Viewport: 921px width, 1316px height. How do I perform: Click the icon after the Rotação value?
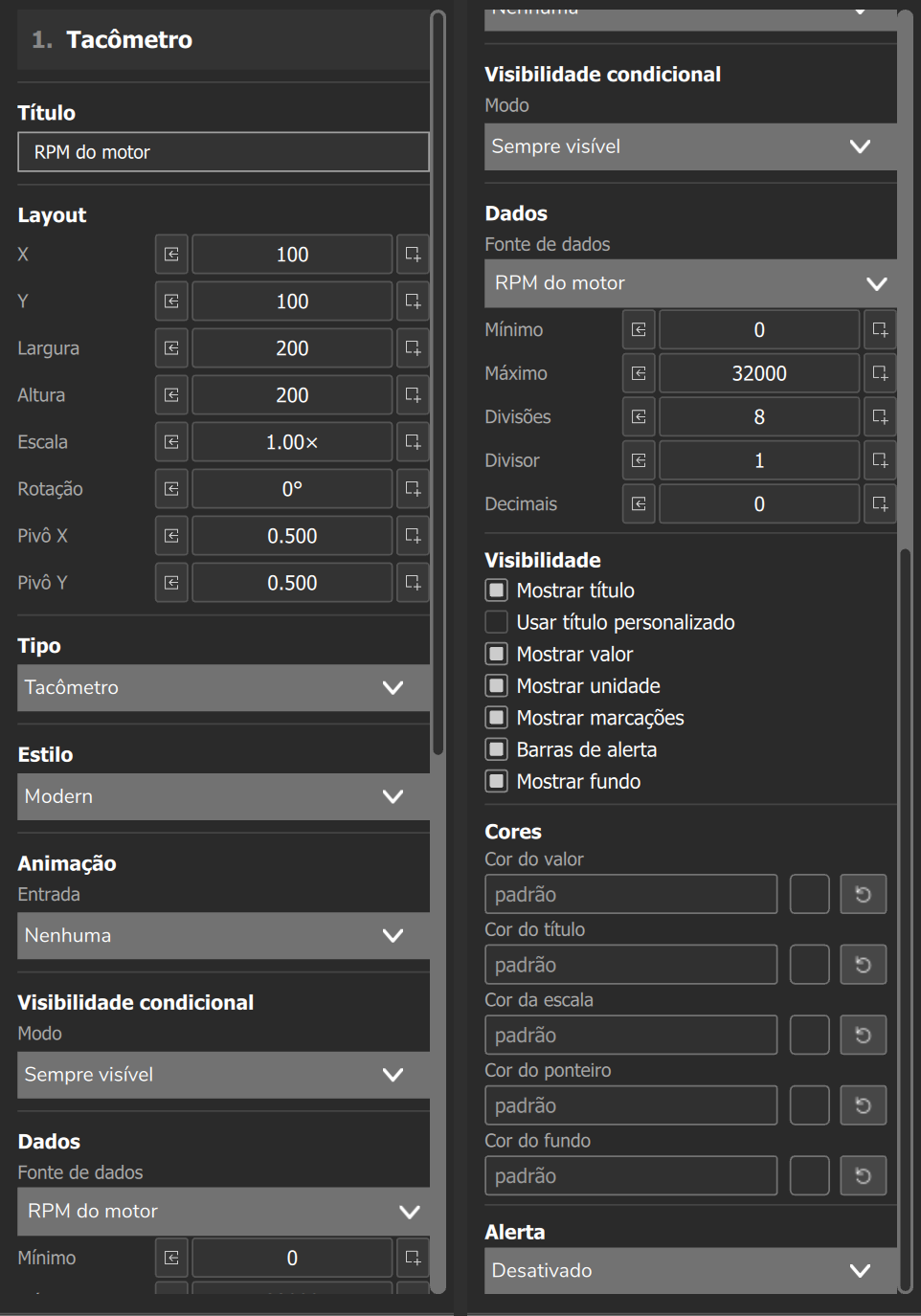pos(413,489)
